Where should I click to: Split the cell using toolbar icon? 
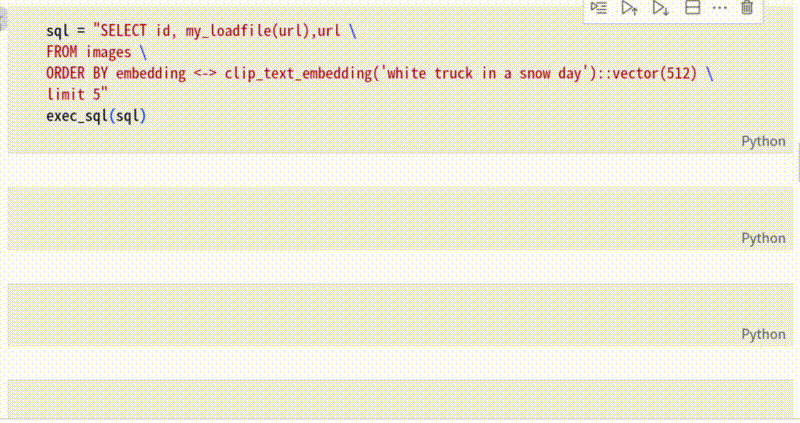[x=691, y=8]
